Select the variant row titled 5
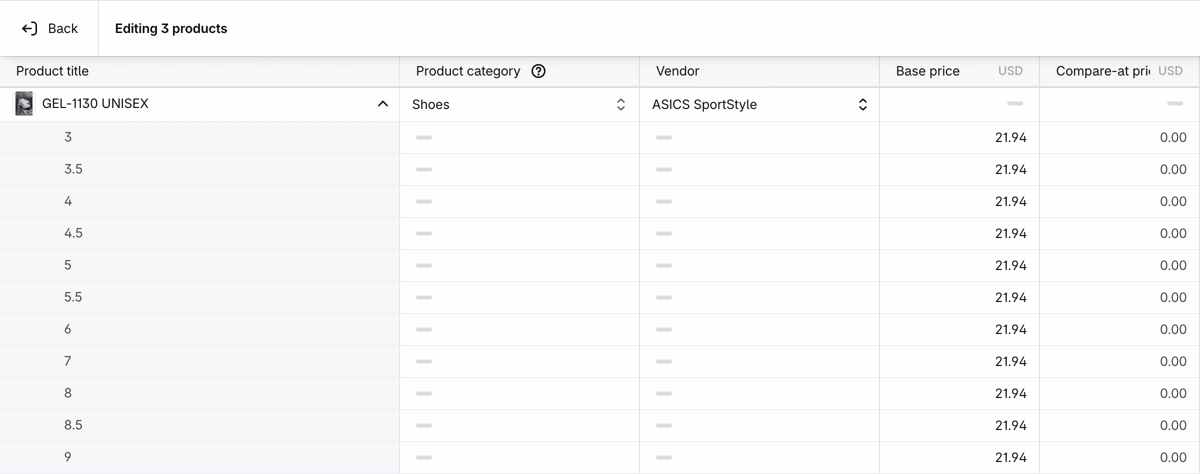This screenshot has width=1200, height=474. 199,265
